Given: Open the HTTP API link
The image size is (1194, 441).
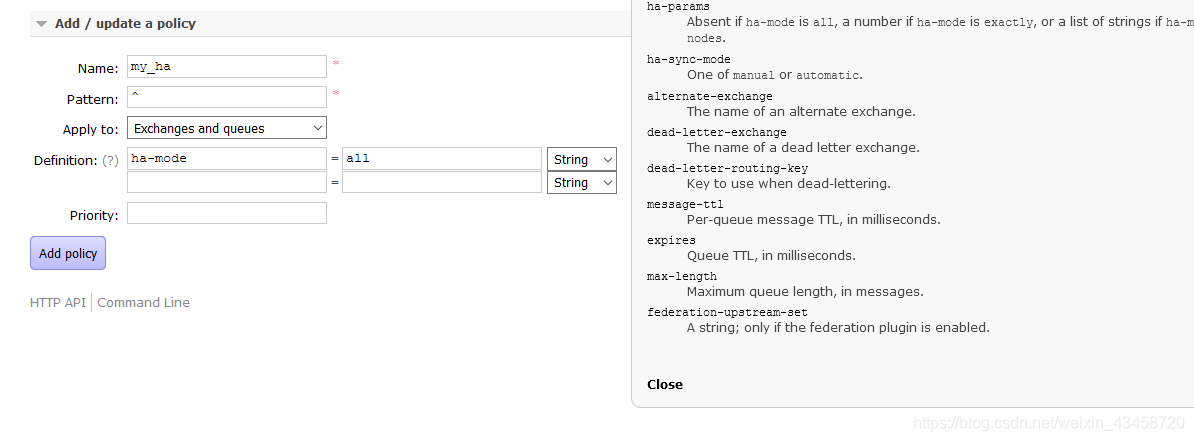Looking at the screenshot, I should (x=58, y=303).
